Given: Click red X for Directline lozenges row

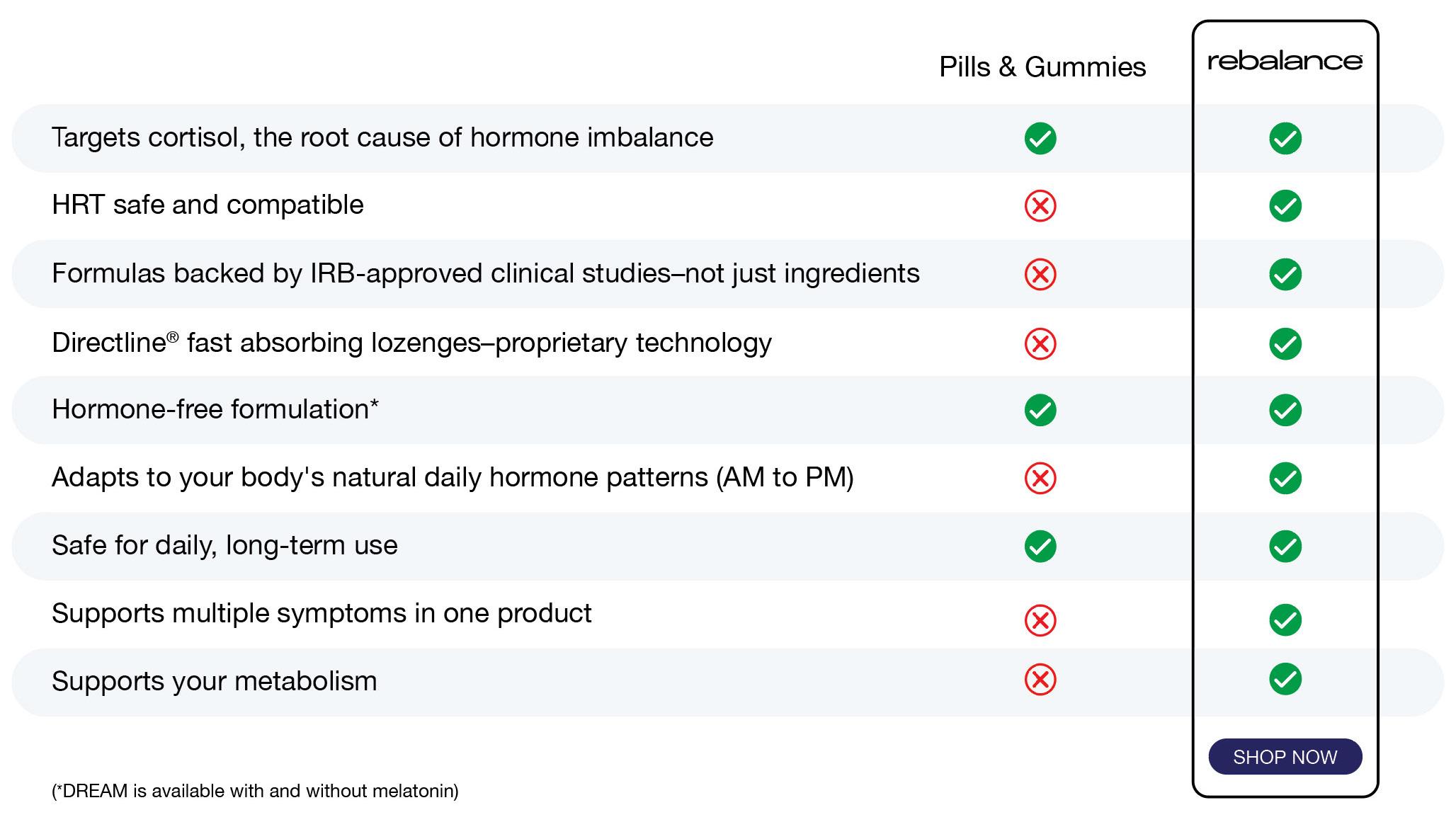Looking at the screenshot, I should (1040, 343).
